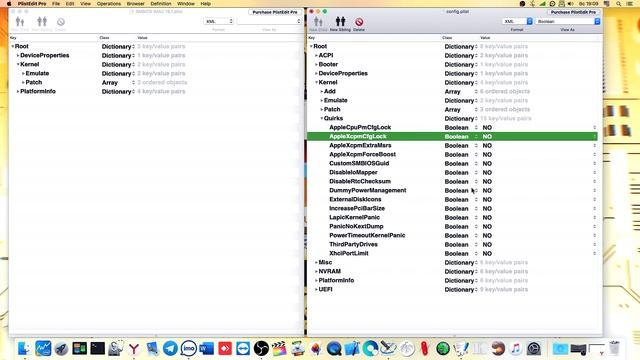Open the Definition menu
This screenshot has width=640, height=360.
click(161, 4)
